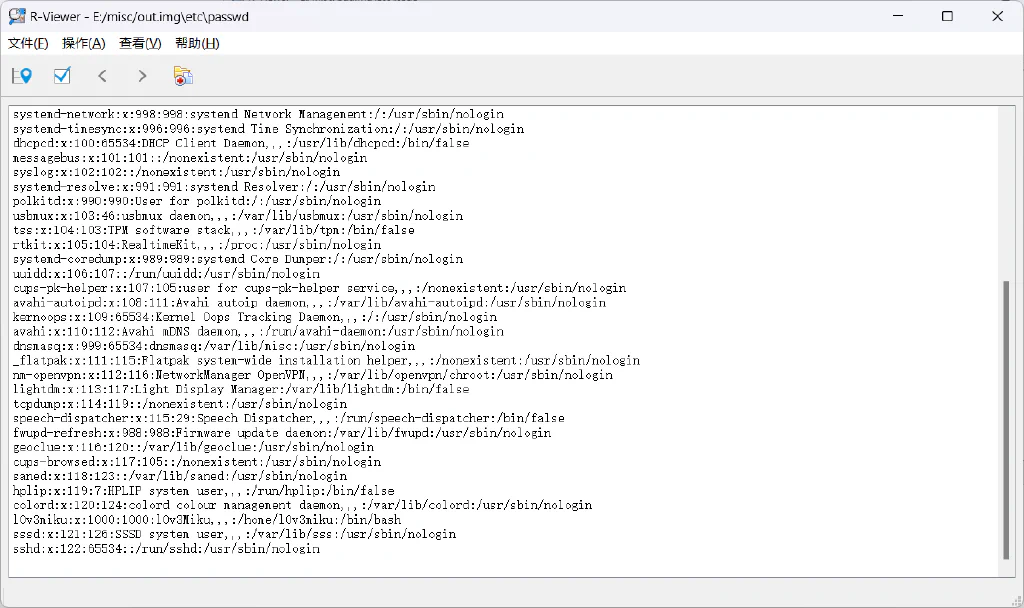Click the nm-openvpn line
1024x608 pixels.
coord(313,375)
